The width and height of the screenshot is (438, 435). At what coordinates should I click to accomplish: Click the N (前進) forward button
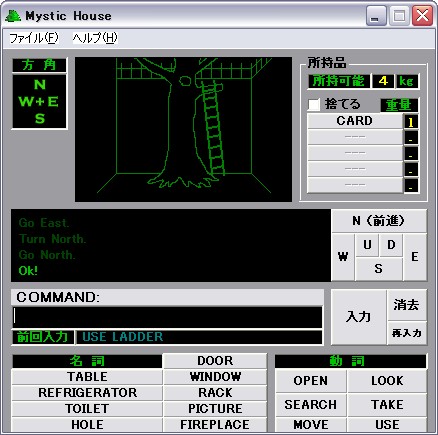(379, 221)
